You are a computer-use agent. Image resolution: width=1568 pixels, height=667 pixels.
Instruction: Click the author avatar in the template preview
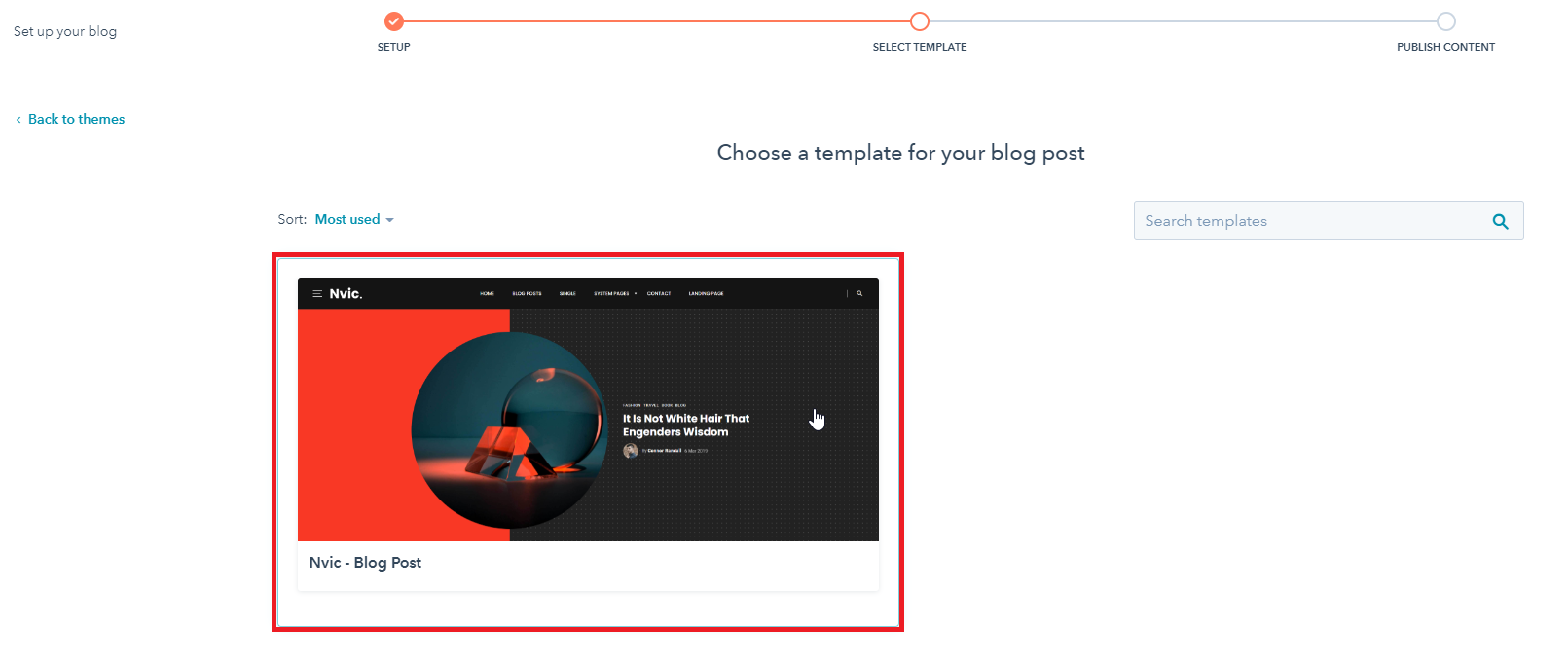click(631, 451)
